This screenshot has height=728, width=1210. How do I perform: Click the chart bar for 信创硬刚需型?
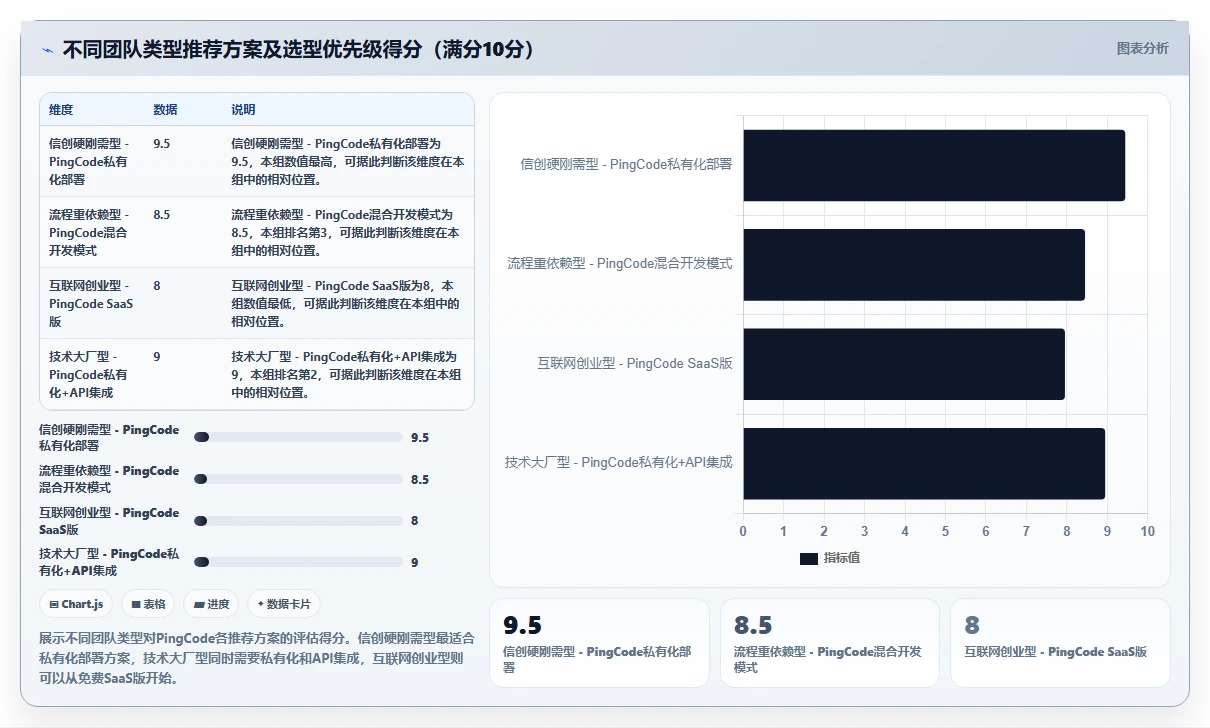(934, 165)
